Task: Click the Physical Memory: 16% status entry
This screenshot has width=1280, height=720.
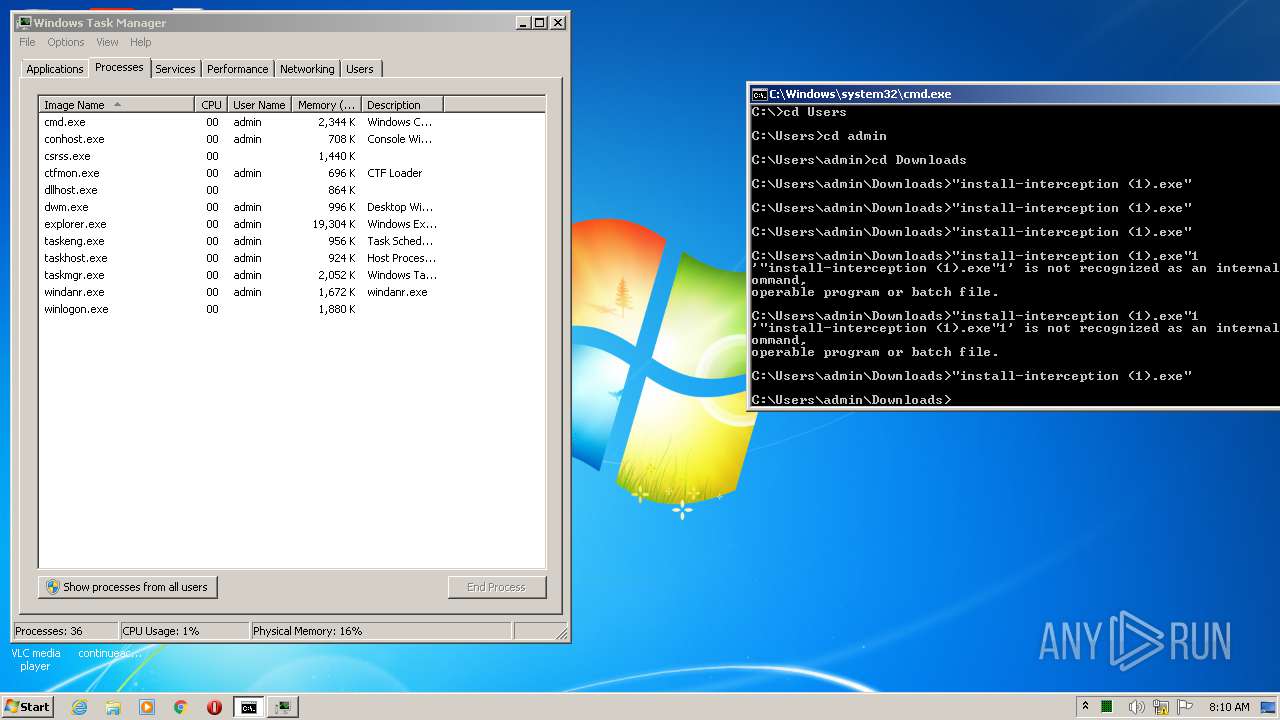Action: tap(380, 631)
